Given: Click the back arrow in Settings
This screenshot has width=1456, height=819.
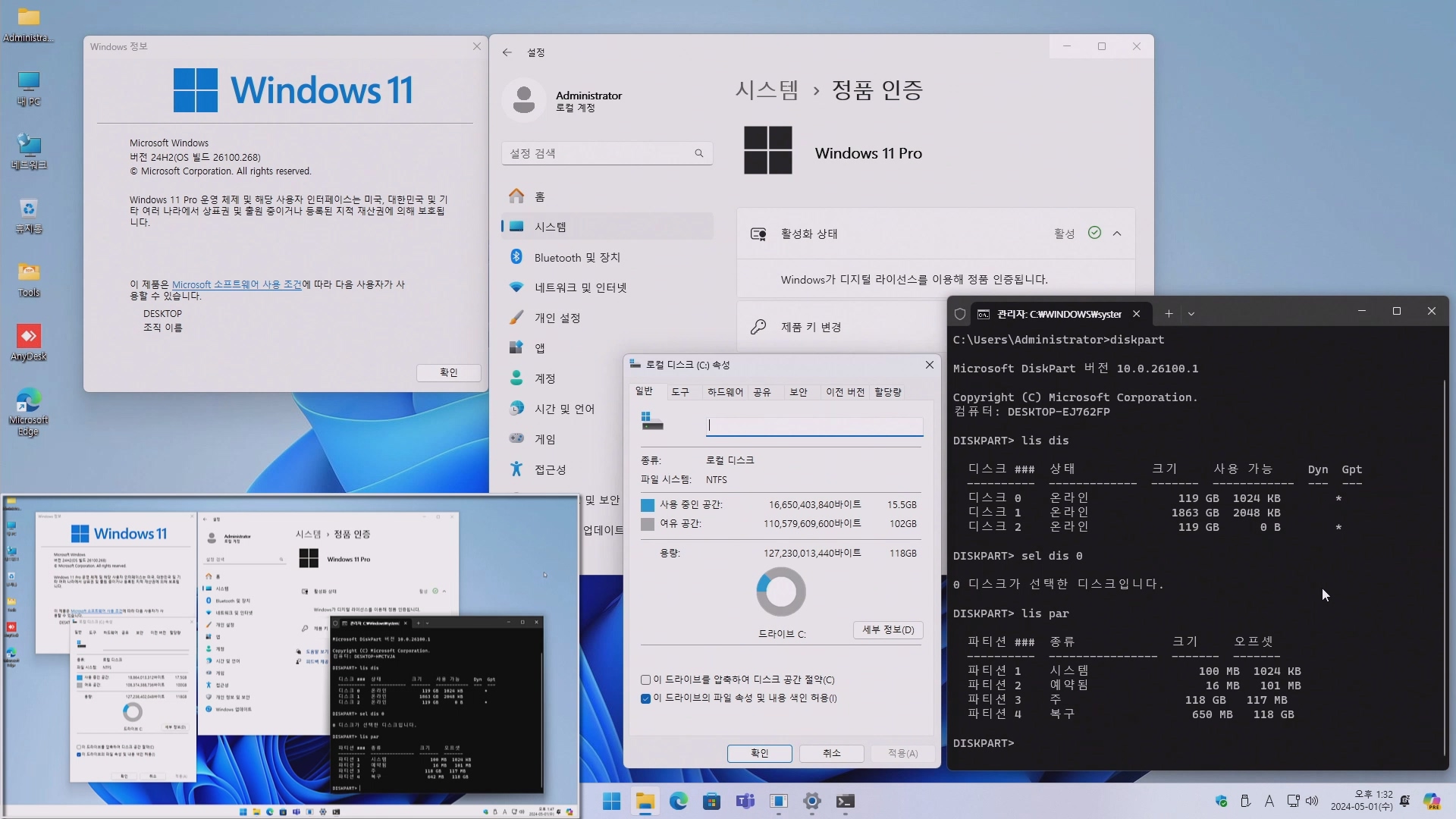Looking at the screenshot, I should tap(507, 52).
